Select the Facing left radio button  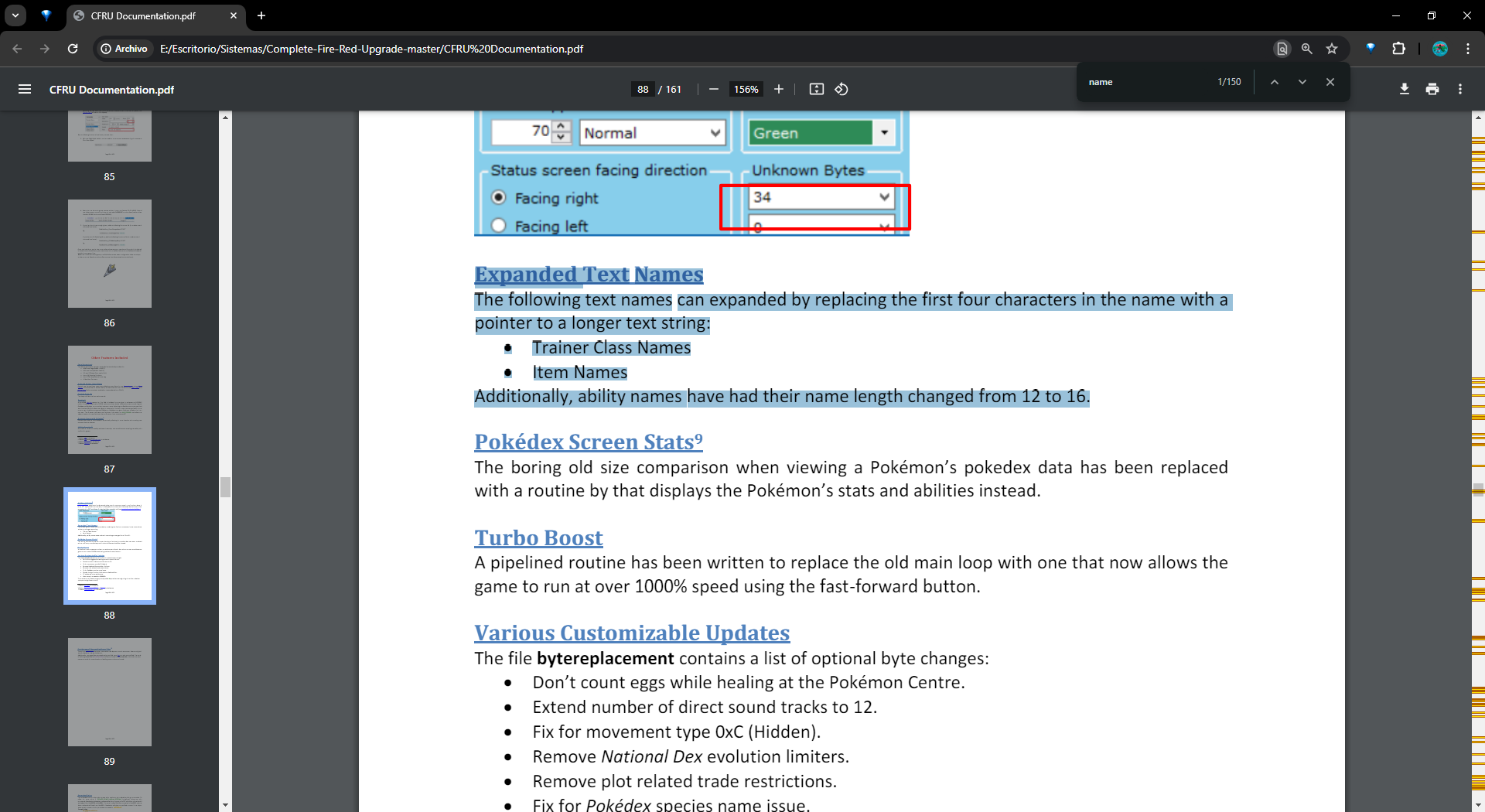click(500, 226)
